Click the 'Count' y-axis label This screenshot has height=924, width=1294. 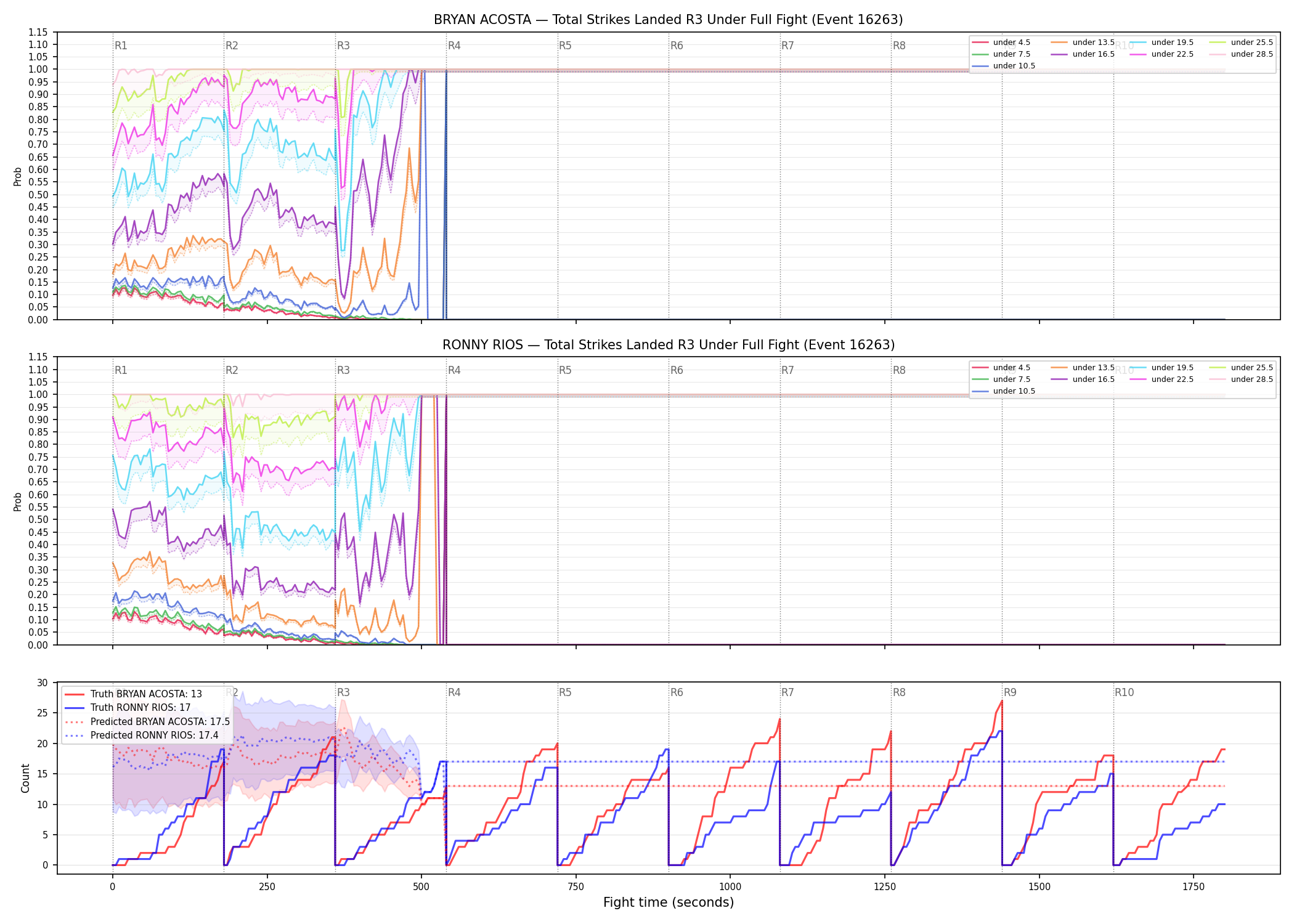[25, 778]
